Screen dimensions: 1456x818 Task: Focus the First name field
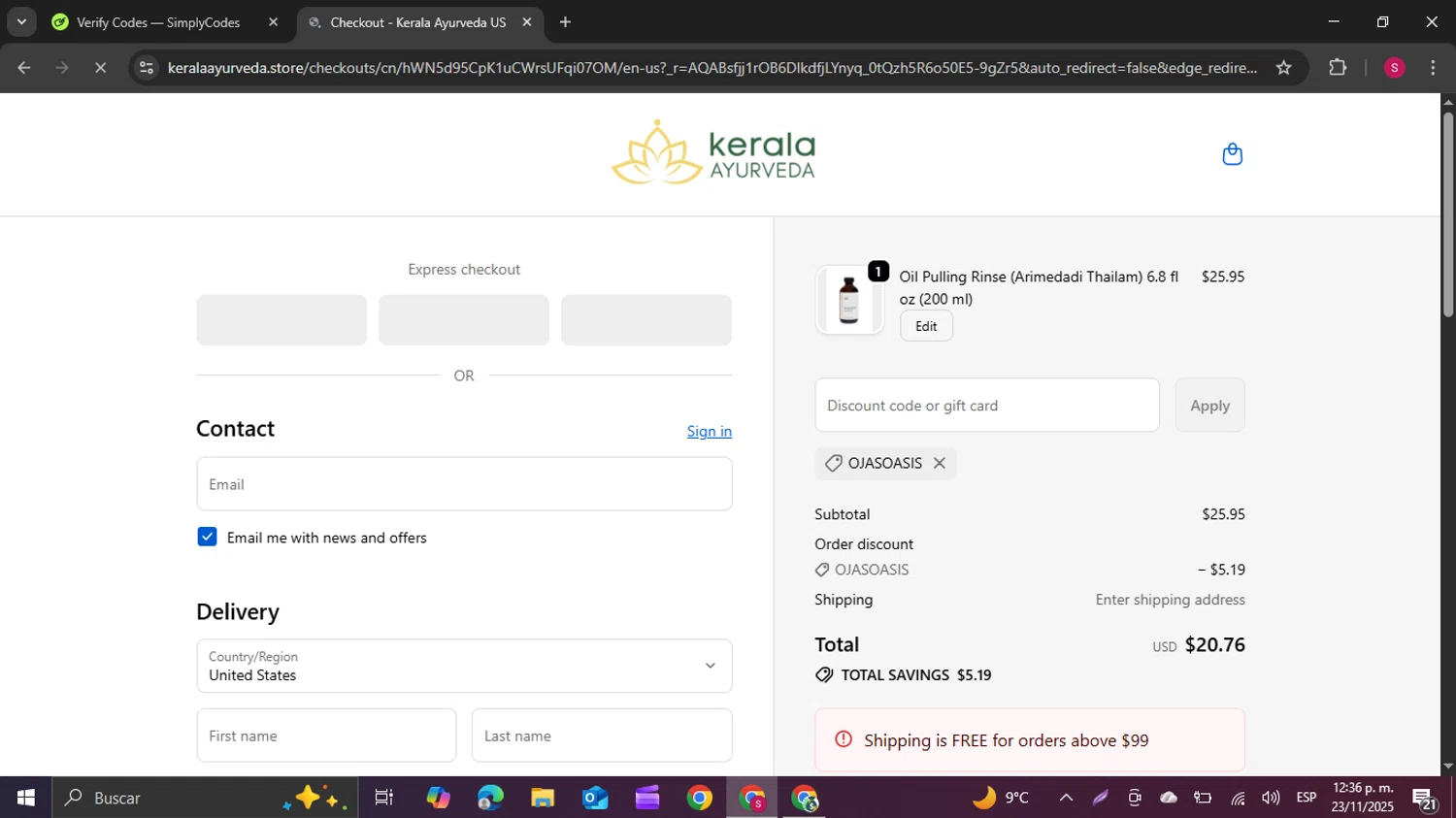coord(326,736)
